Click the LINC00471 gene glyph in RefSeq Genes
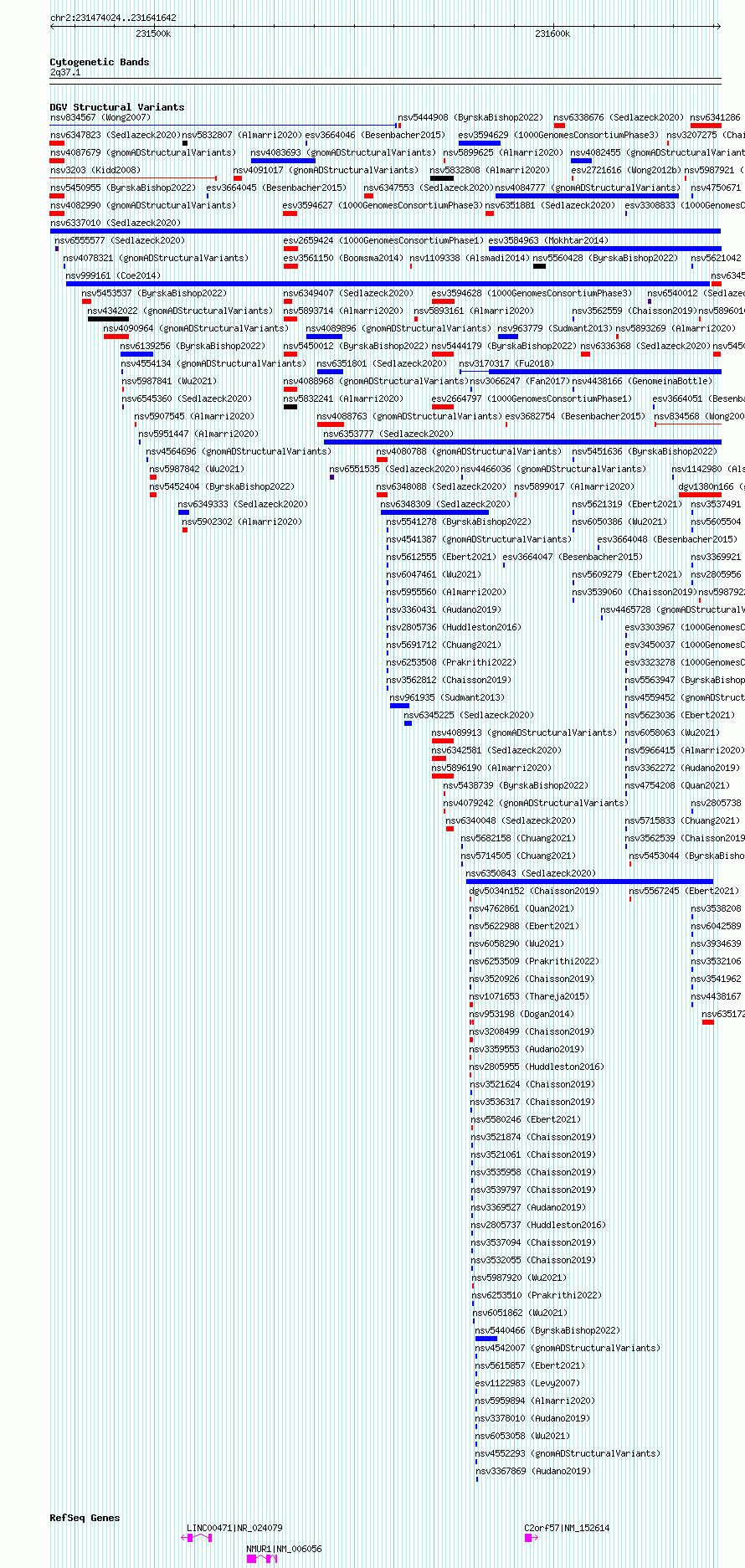The width and height of the screenshot is (745, 1568). point(197,1537)
